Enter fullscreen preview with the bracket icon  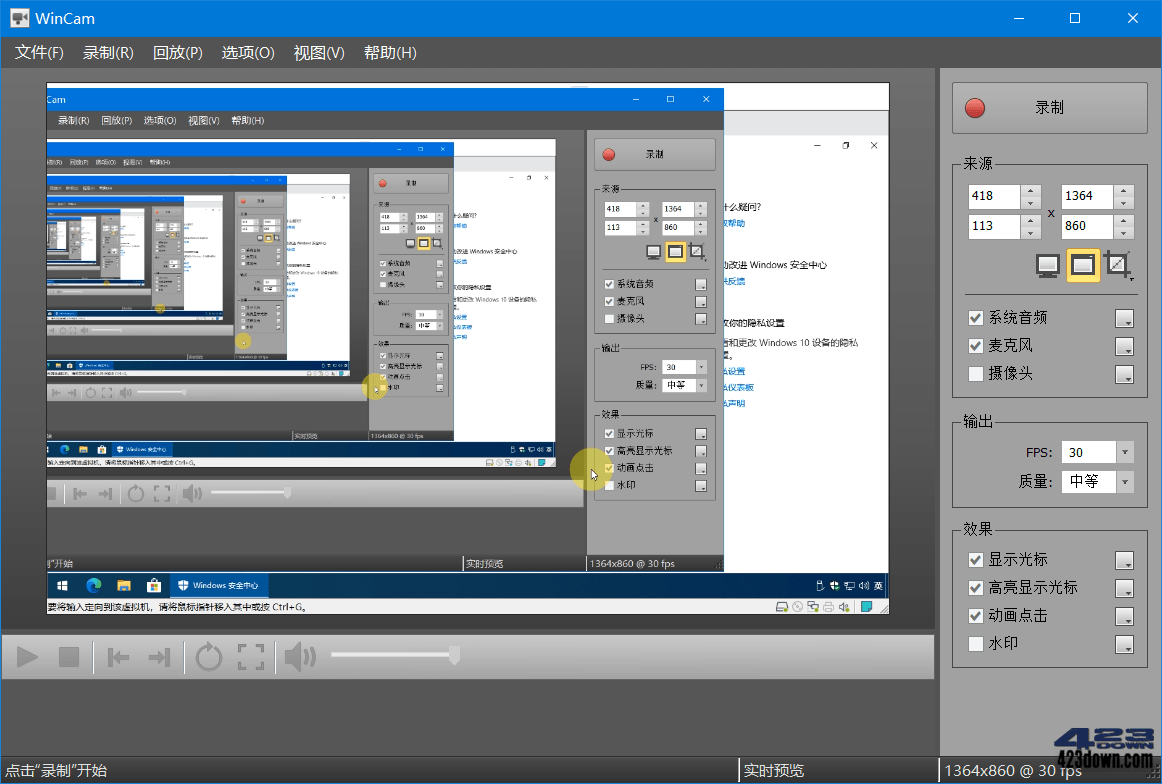coord(252,657)
